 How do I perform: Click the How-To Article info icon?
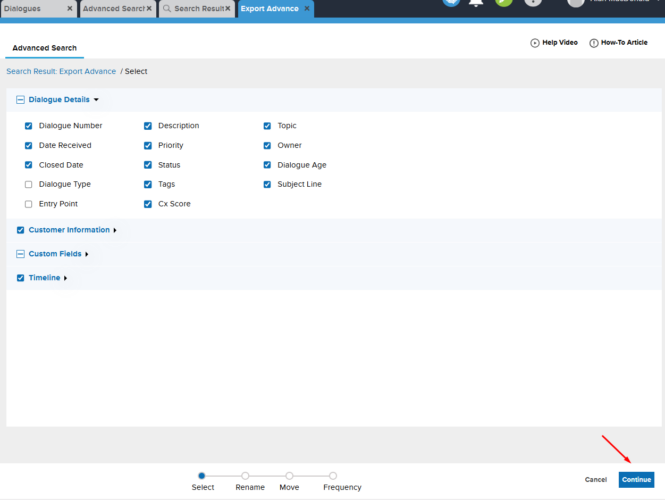tap(594, 43)
